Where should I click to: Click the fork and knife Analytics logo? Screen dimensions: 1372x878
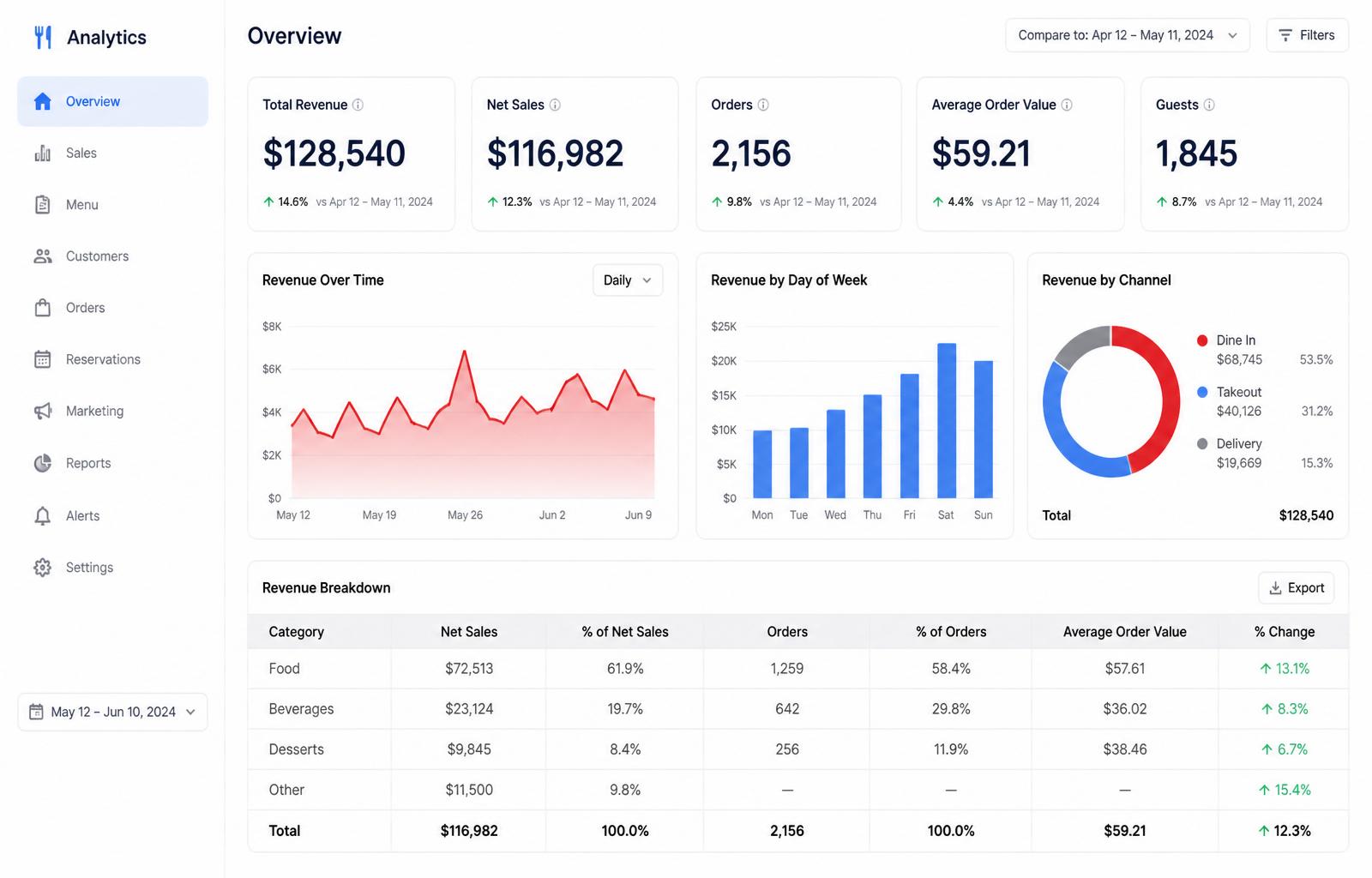[43, 37]
